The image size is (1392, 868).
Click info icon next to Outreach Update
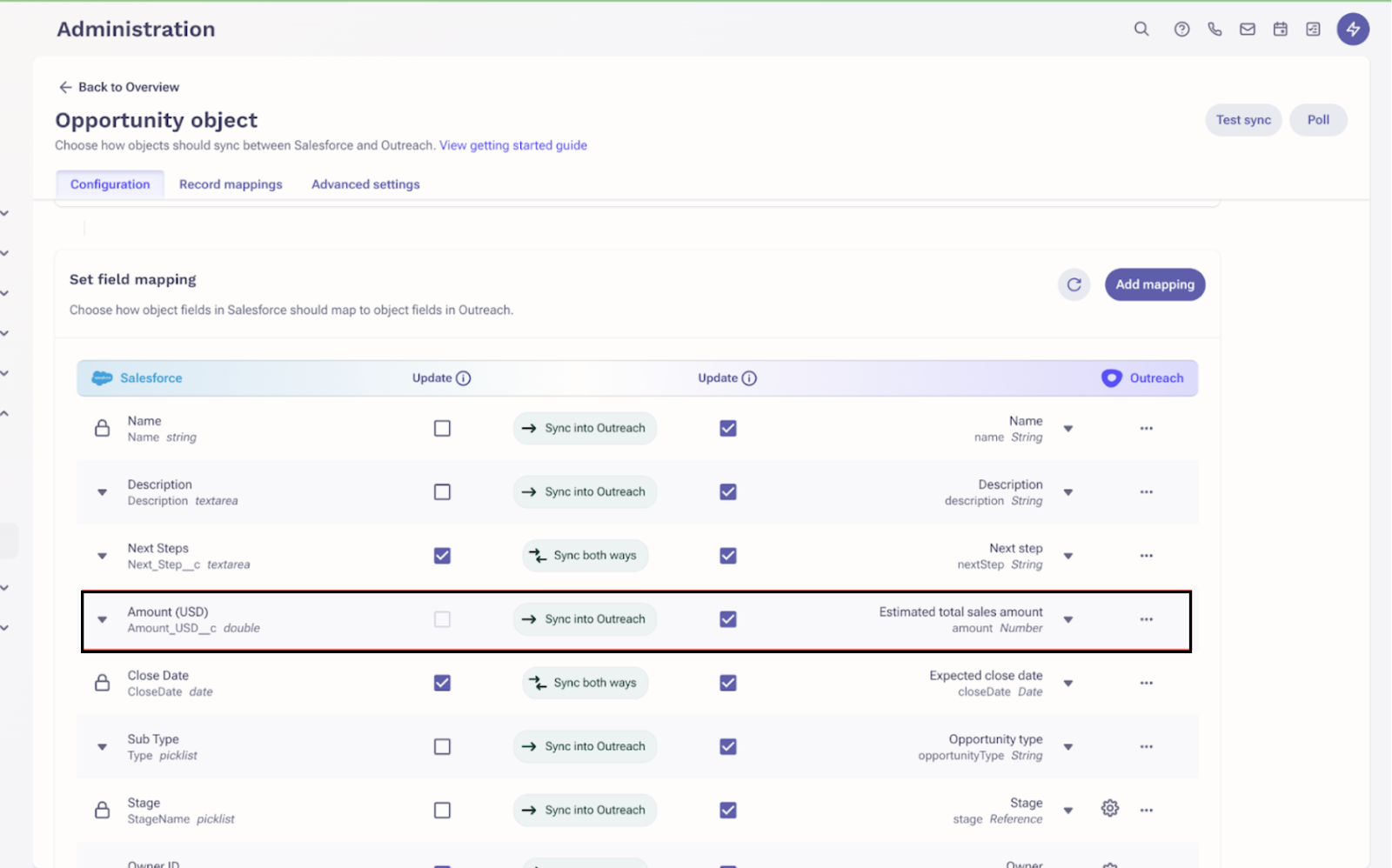749,378
